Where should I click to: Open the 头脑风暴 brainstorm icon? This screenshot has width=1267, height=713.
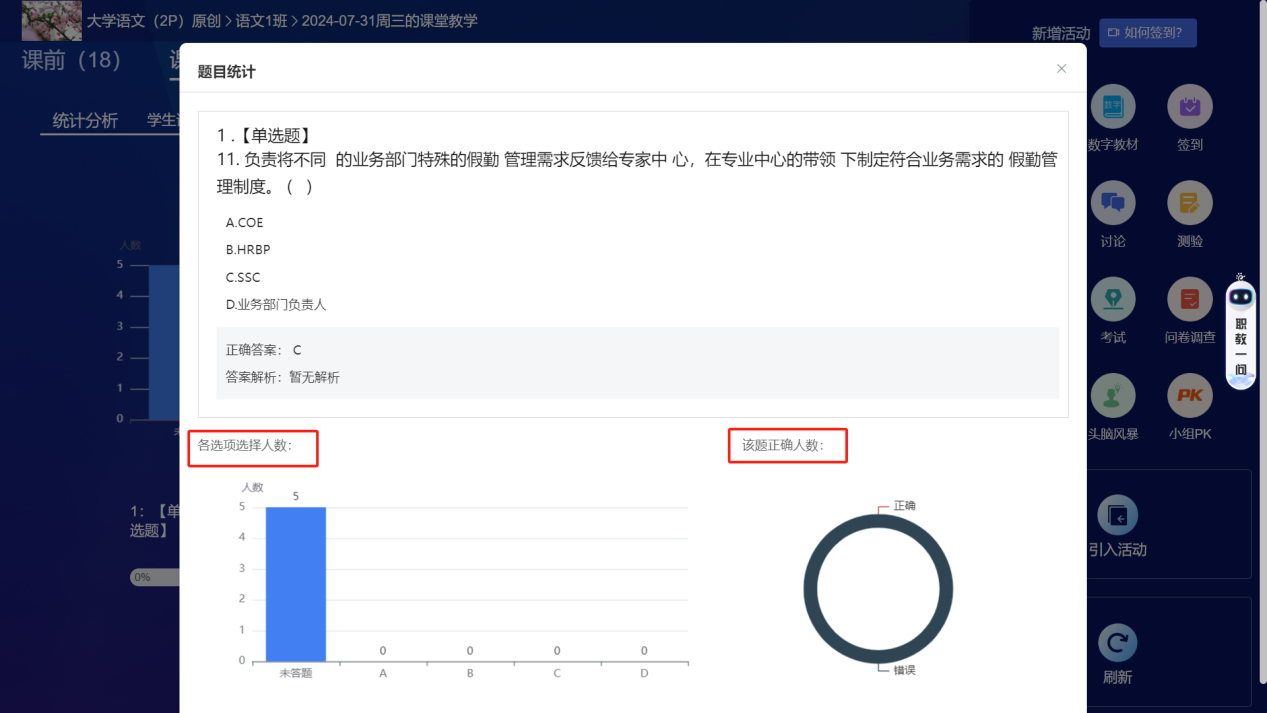tap(1112, 396)
